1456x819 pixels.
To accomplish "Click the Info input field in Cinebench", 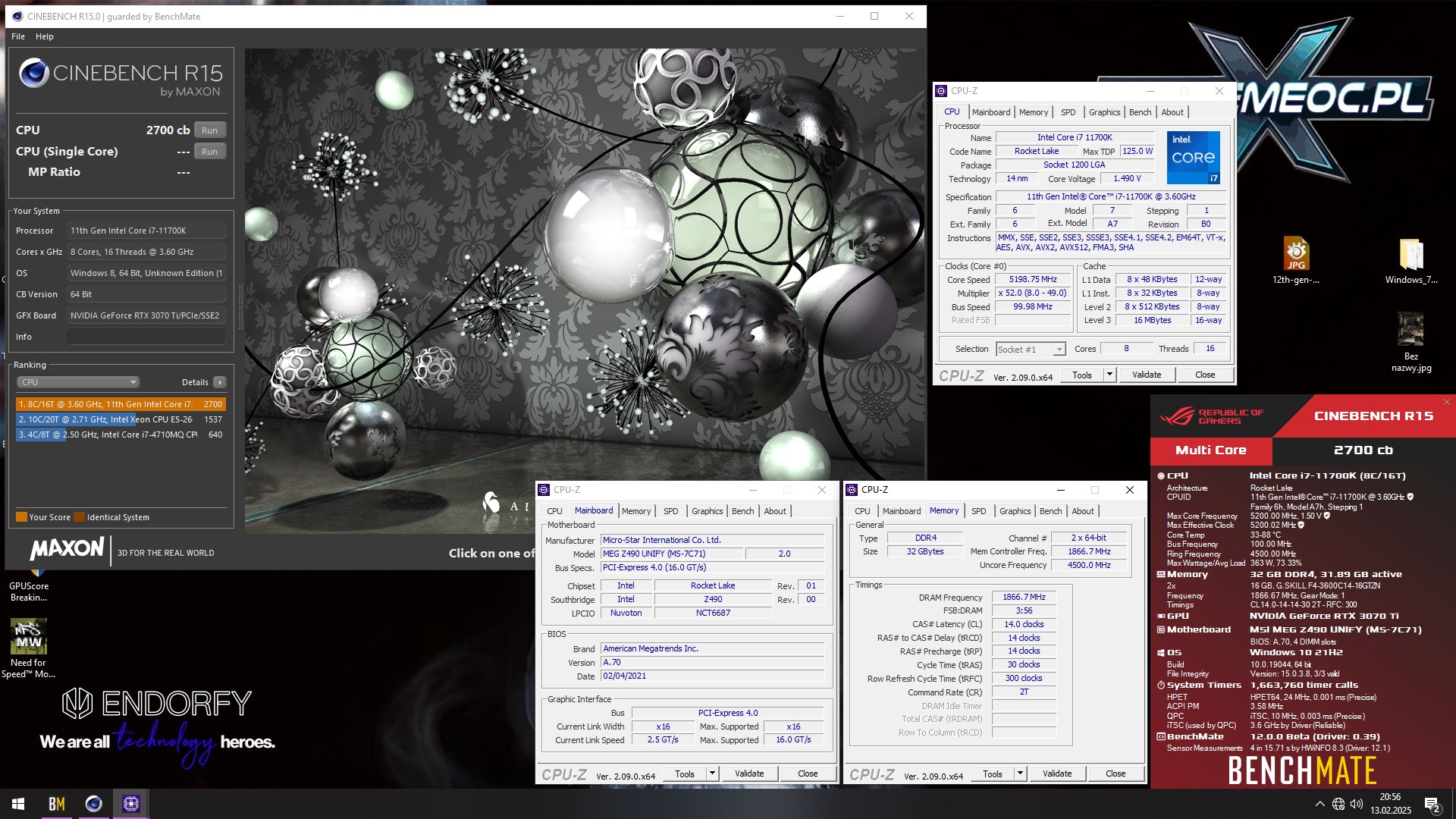I will (x=146, y=337).
